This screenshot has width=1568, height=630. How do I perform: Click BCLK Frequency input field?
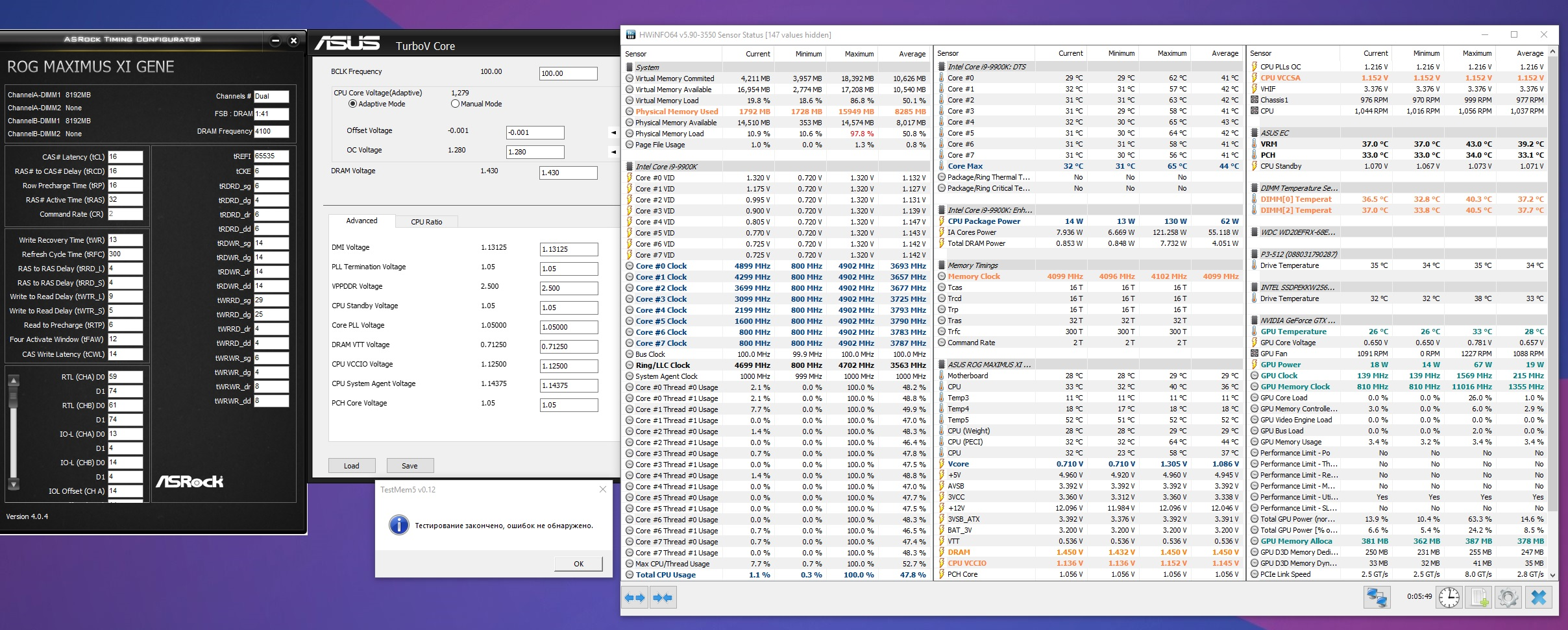click(x=568, y=73)
